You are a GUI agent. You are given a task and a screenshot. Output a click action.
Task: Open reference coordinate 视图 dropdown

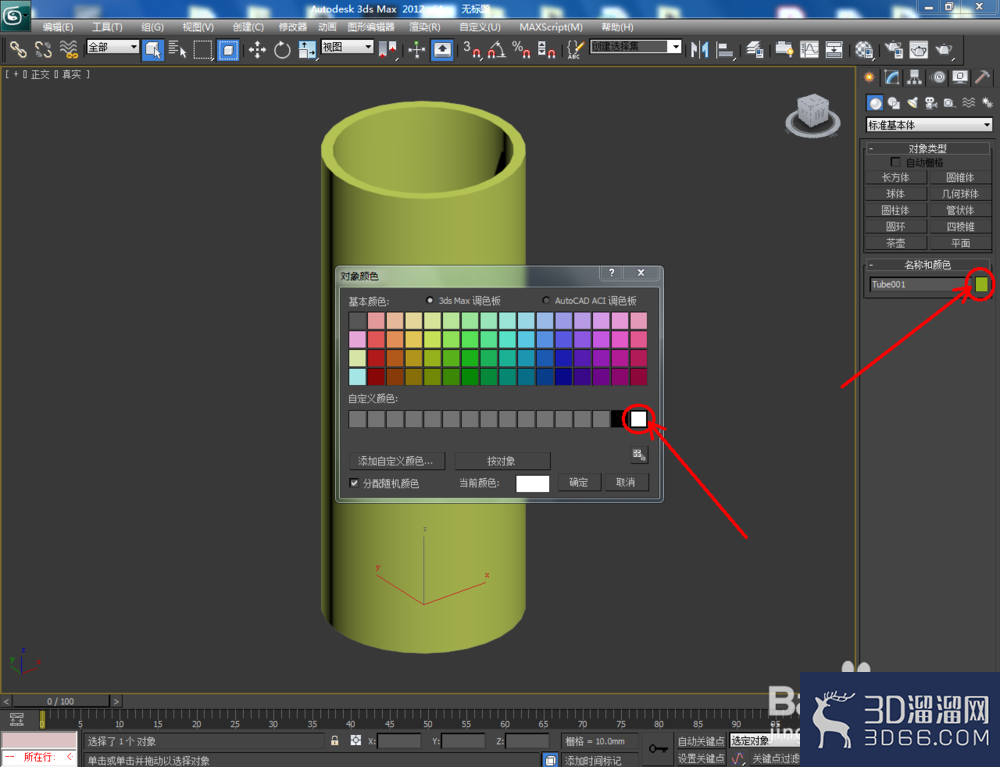click(x=347, y=47)
